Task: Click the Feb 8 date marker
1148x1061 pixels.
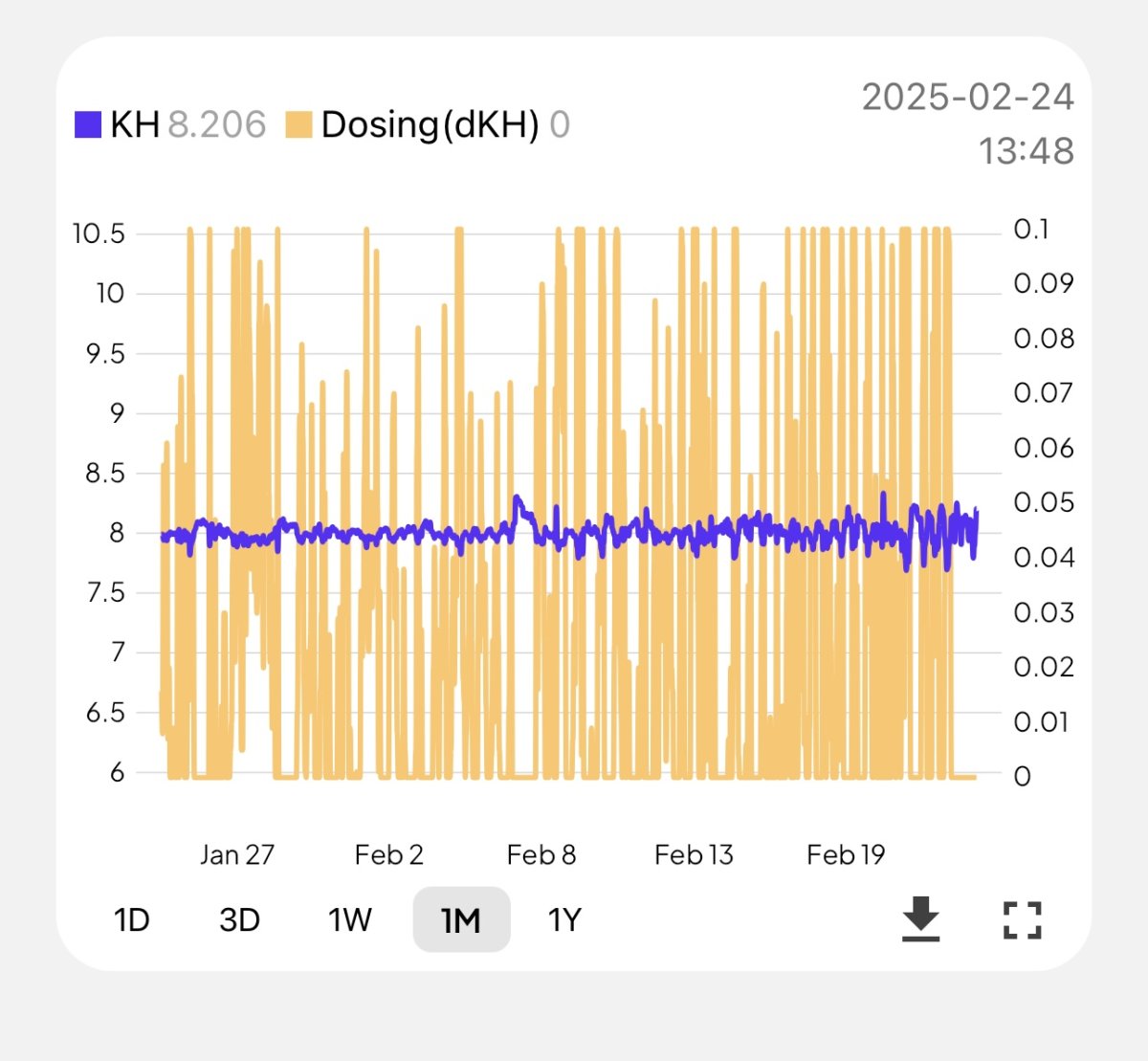Action: point(541,854)
